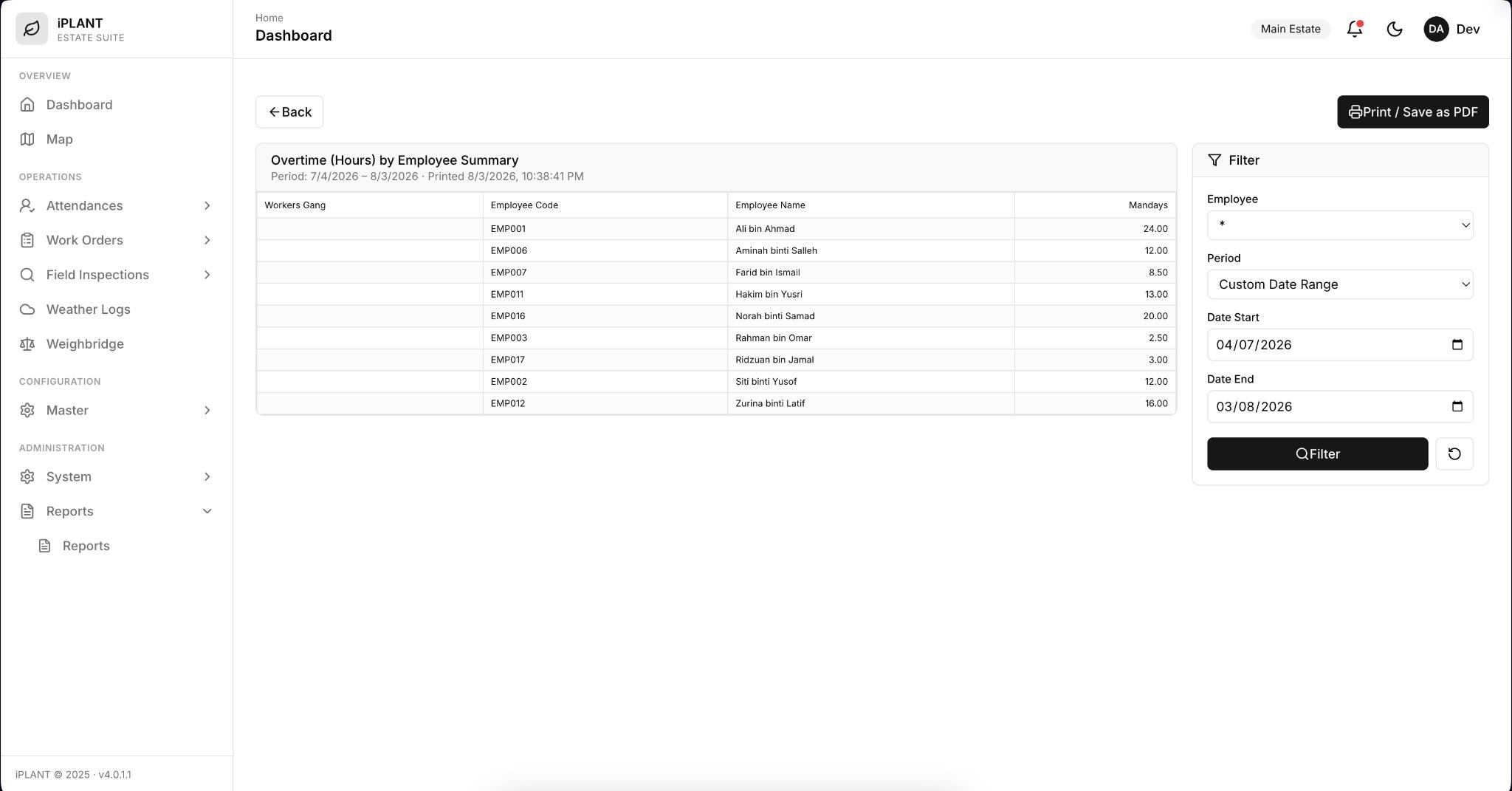Click the Home breadcrumb link
This screenshot has height=791, width=1512.
269,18
